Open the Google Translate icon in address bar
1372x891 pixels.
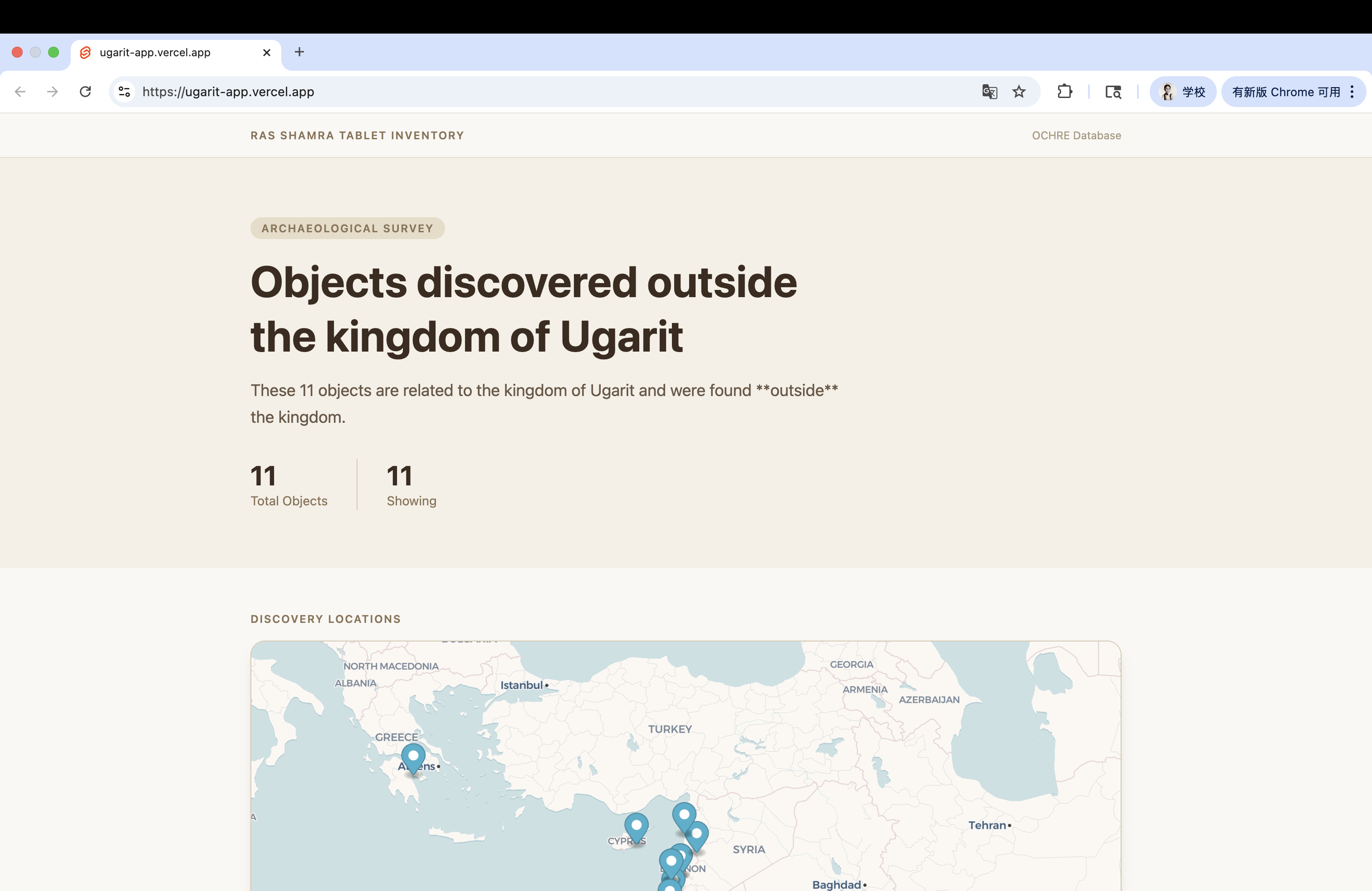pos(989,92)
